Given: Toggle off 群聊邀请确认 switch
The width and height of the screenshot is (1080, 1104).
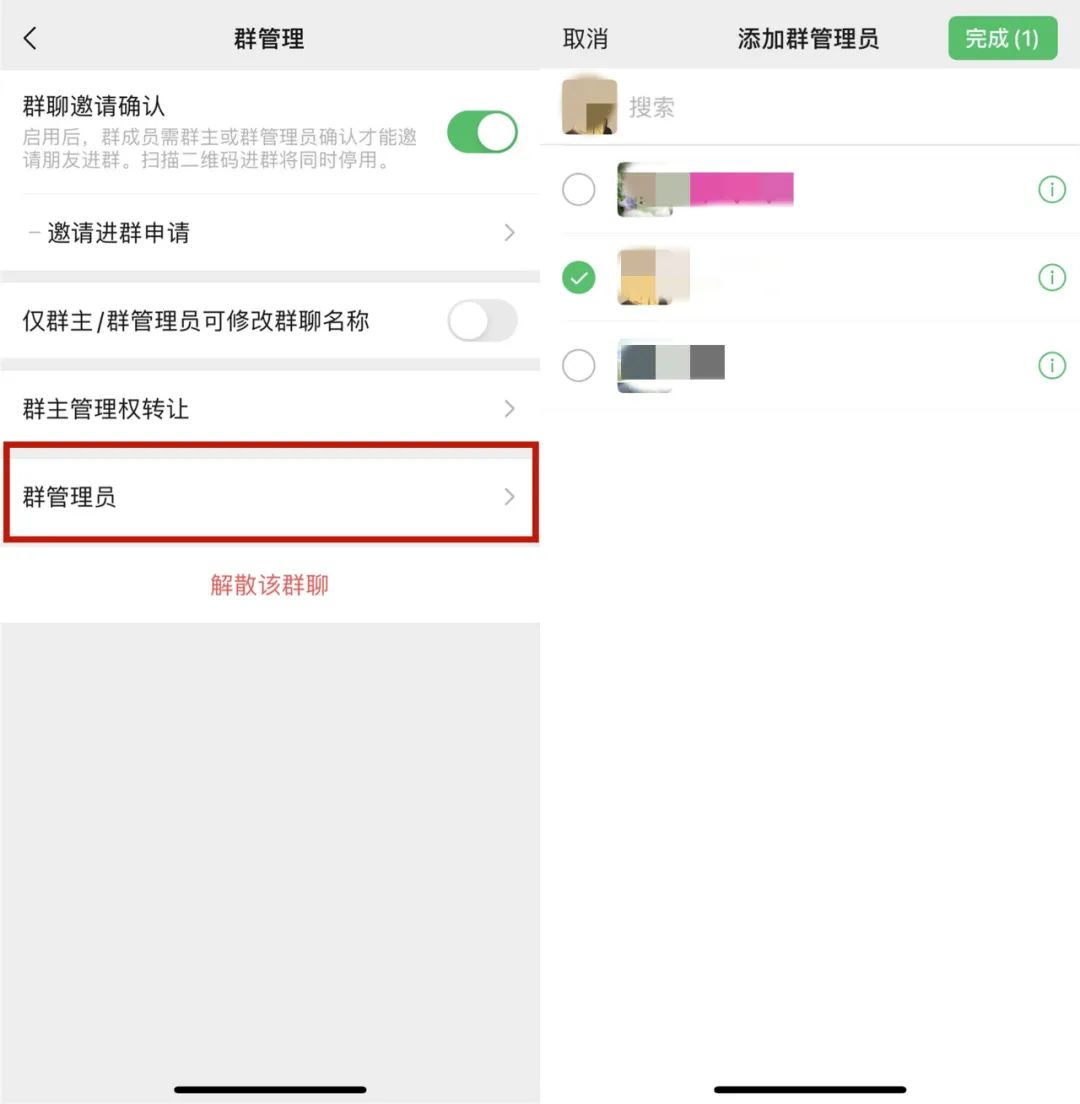Looking at the screenshot, I should pyautogui.click(x=482, y=132).
